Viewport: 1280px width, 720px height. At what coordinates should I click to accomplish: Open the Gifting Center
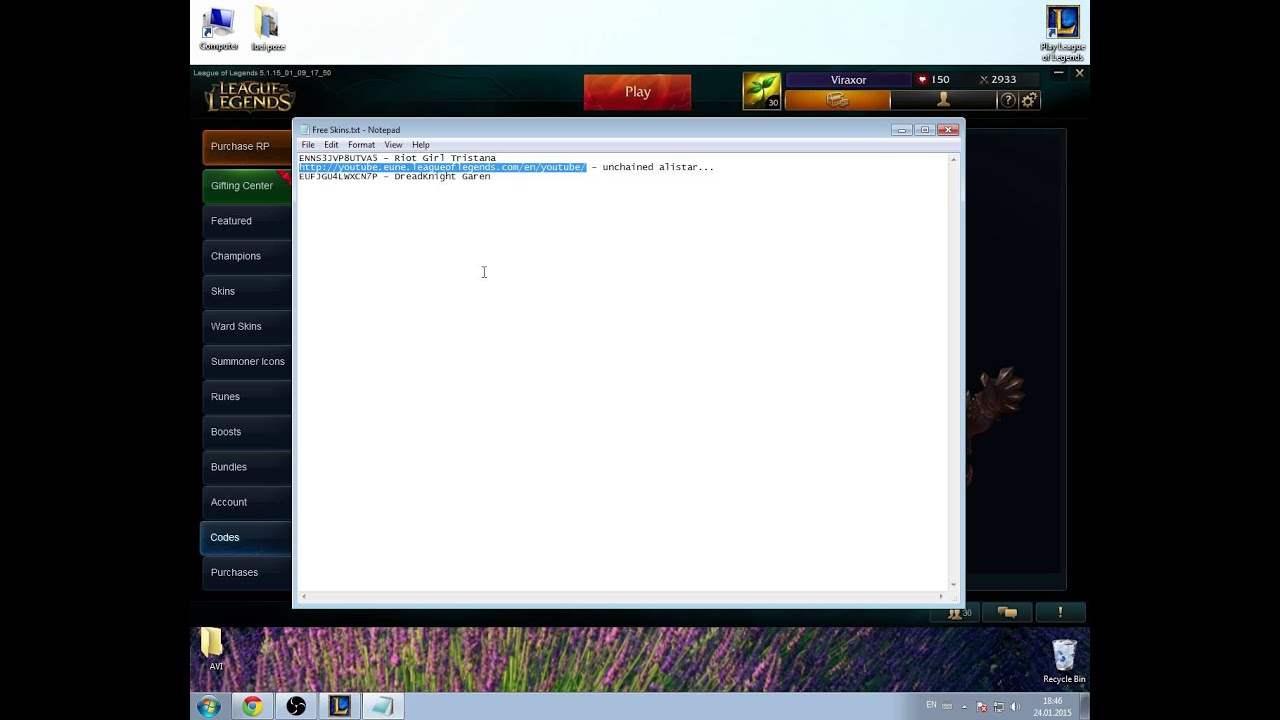tap(246, 186)
